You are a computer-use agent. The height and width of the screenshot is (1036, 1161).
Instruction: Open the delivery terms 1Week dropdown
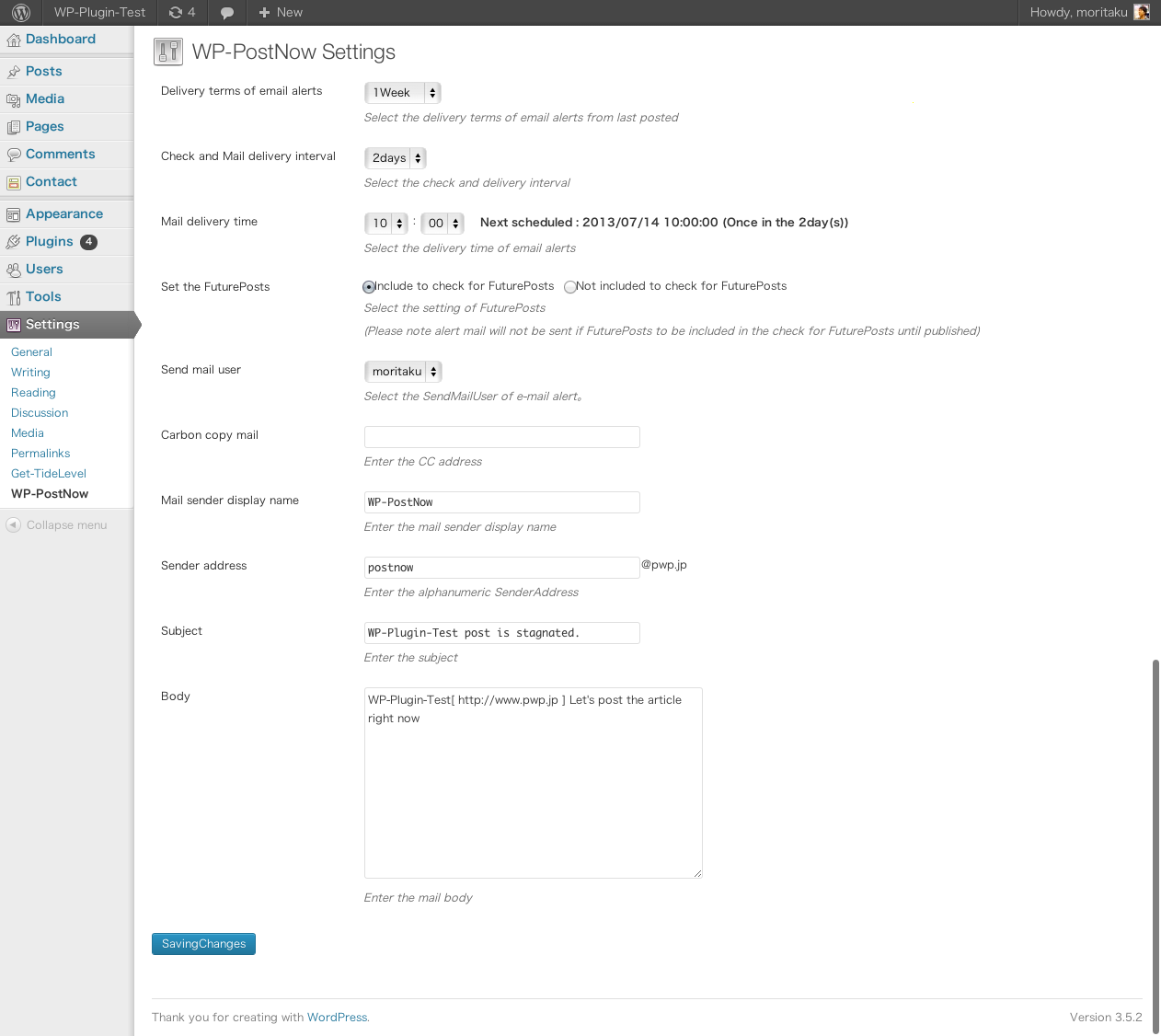(403, 93)
